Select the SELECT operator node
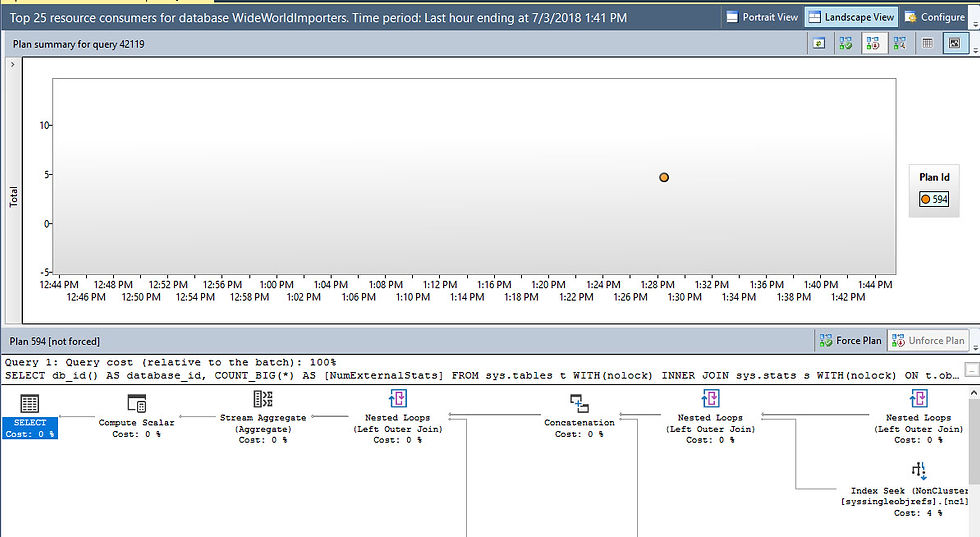Screen dimensions: 980x537 30,416
